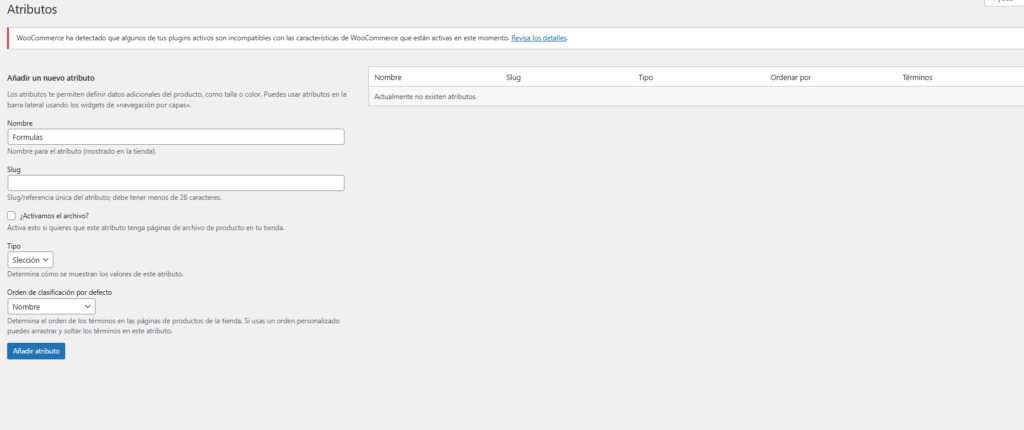Click the Slug label above the input

click(x=14, y=169)
